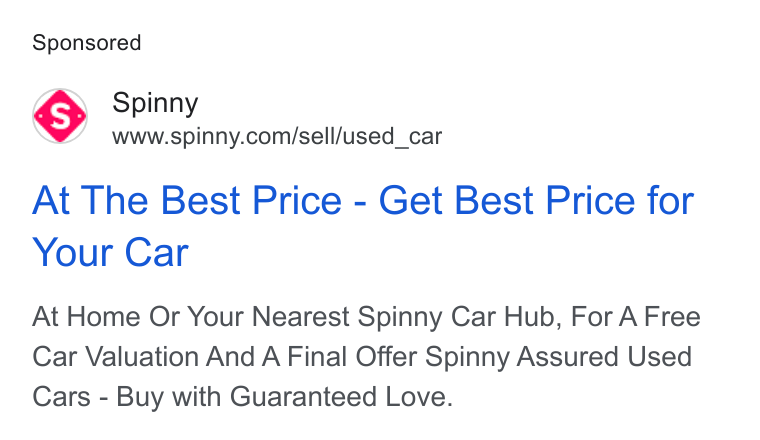760x440 pixels.
Task: Open the www.spinny.com/sell/used_car URL
Action: [277, 136]
